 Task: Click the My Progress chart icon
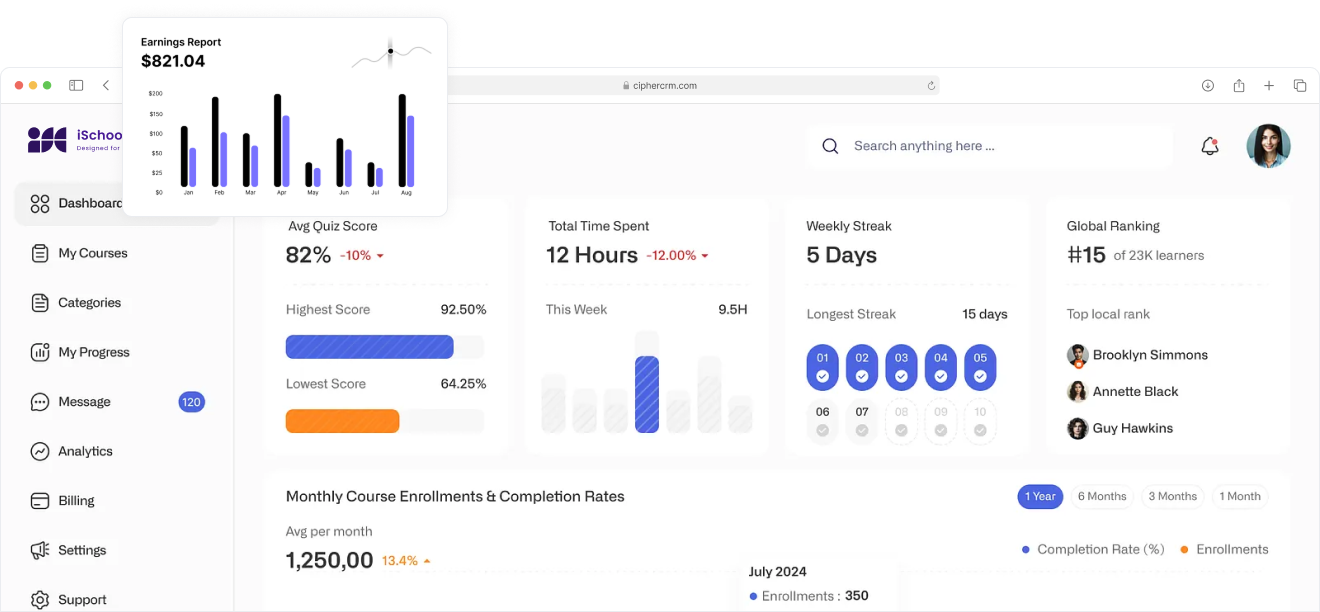point(40,352)
